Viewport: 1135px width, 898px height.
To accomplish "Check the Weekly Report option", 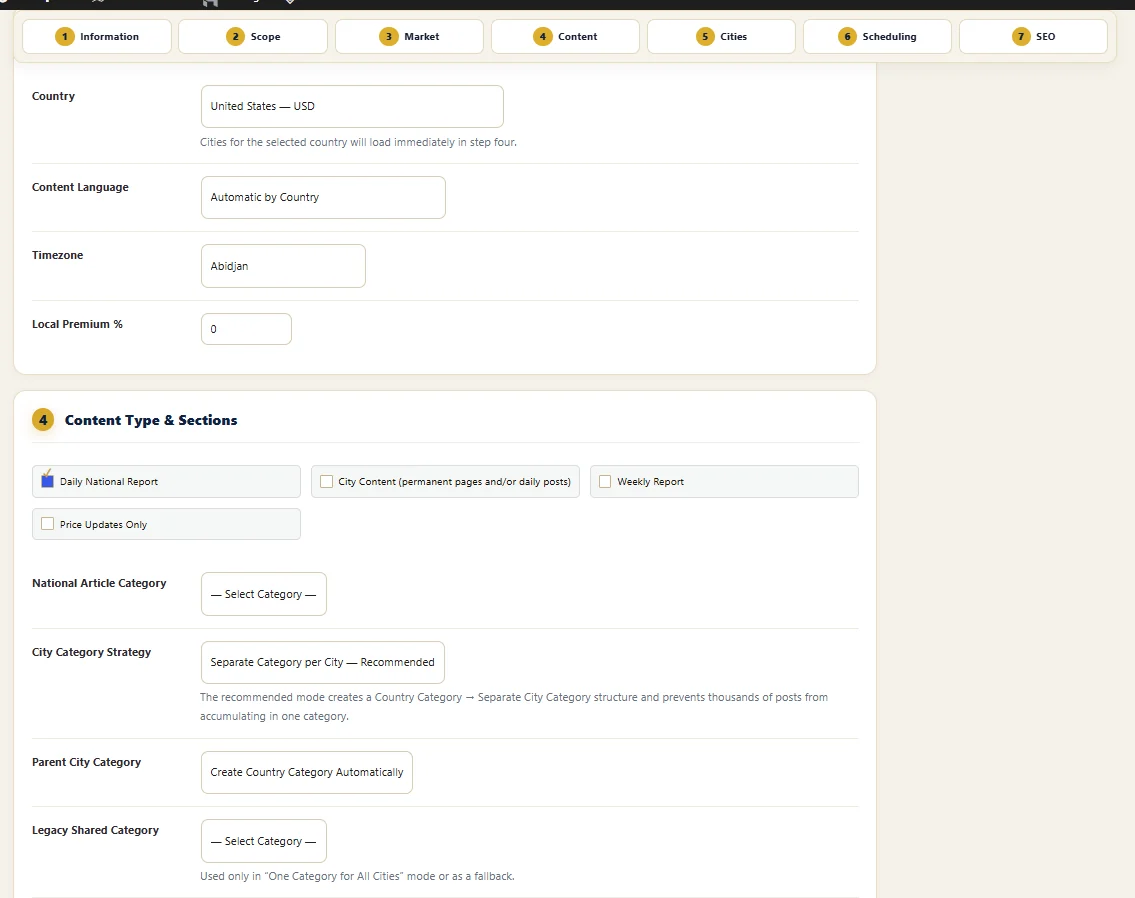I will (x=605, y=481).
